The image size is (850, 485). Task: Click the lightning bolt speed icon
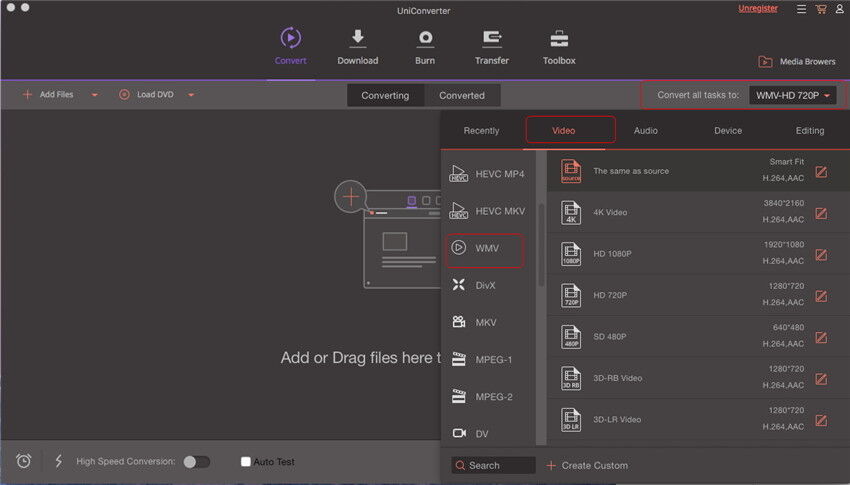pos(59,461)
